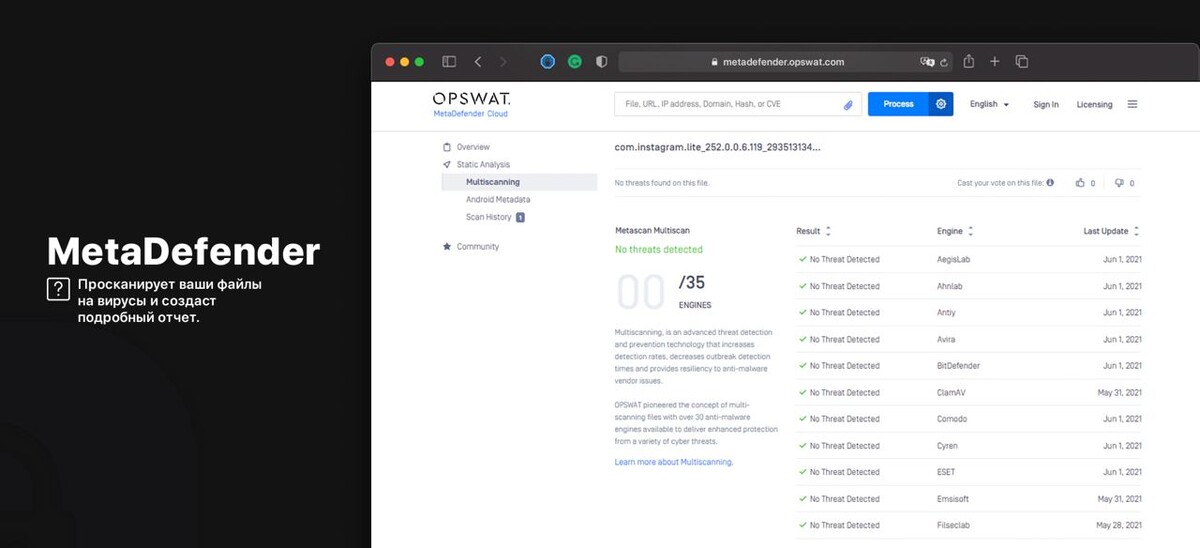Click the Metascan Multiscan heading
Viewport: 1200px width, 548px height.
tap(652, 231)
